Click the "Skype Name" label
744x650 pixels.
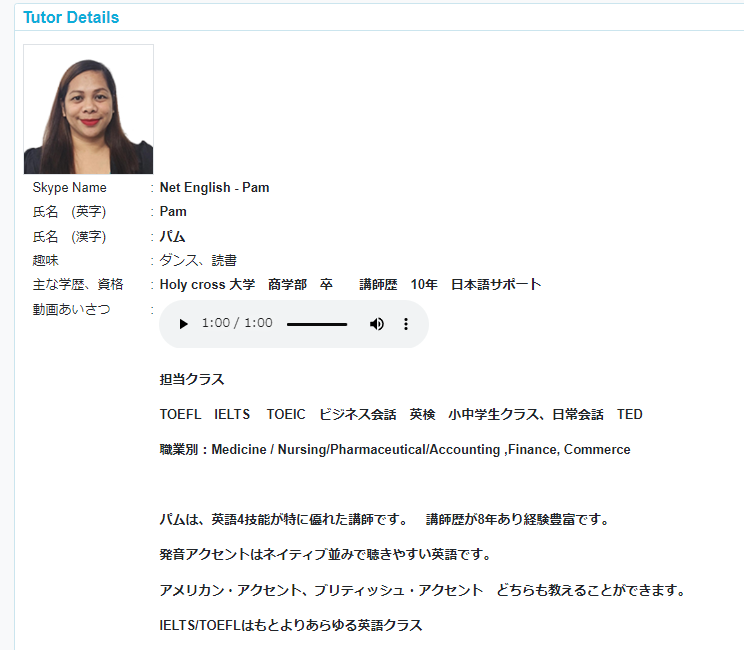70,187
